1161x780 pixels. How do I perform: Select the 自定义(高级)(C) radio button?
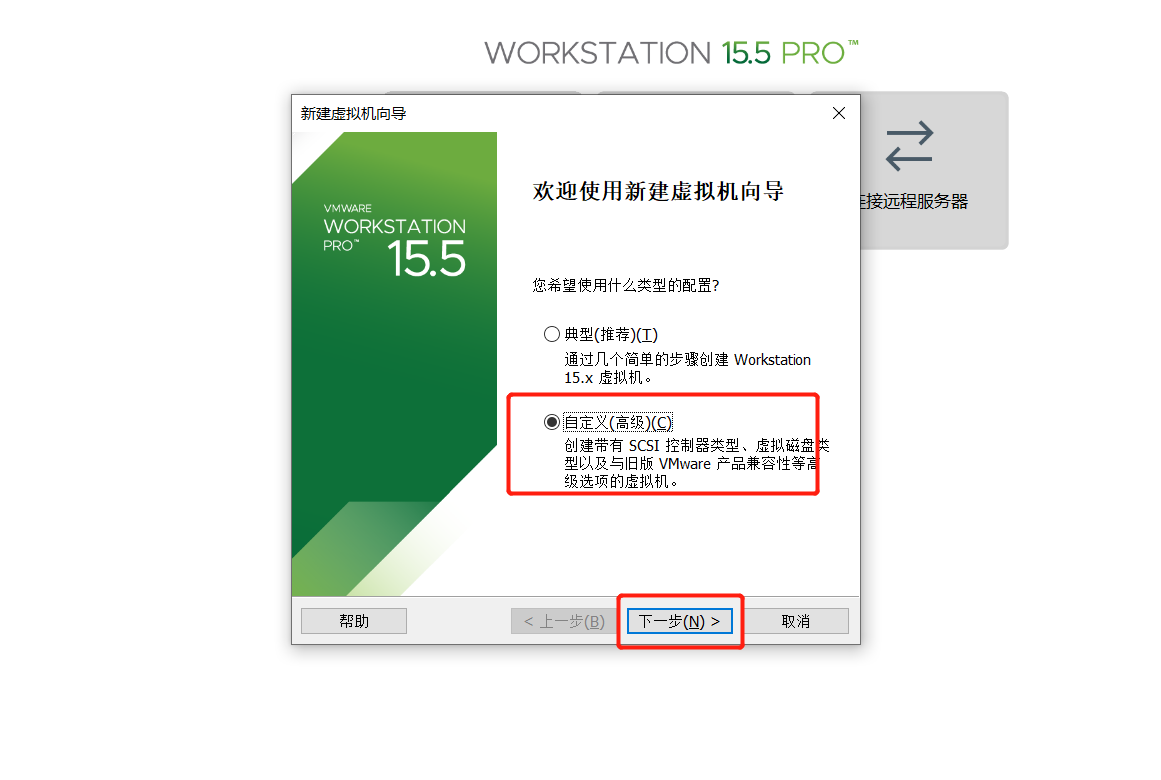(552, 422)
